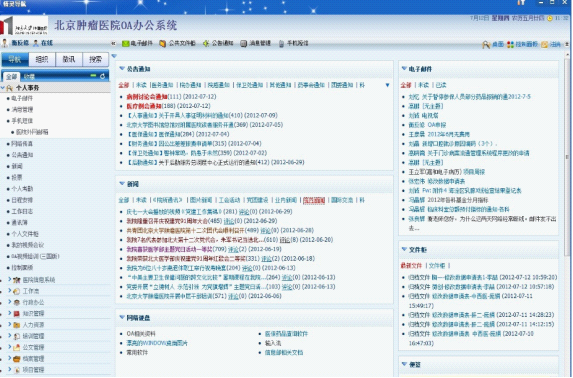Click the clock icon next to the time
The height and width of the screenshot is (378, 573).
pos(550,18)
